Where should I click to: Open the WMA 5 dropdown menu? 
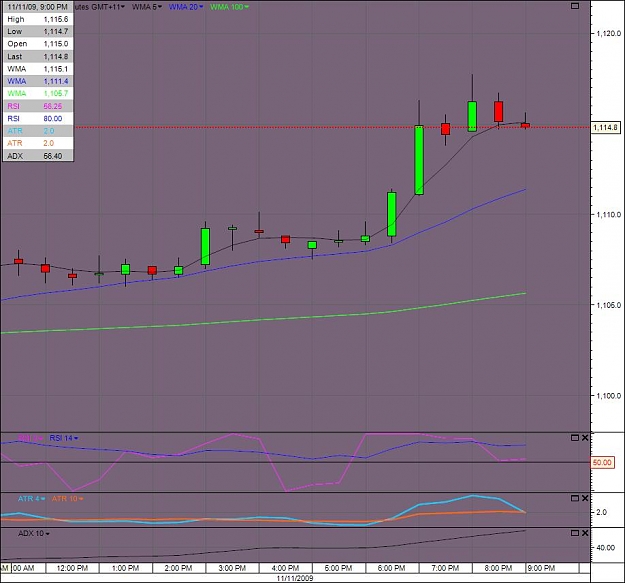[x=147, y=7]
